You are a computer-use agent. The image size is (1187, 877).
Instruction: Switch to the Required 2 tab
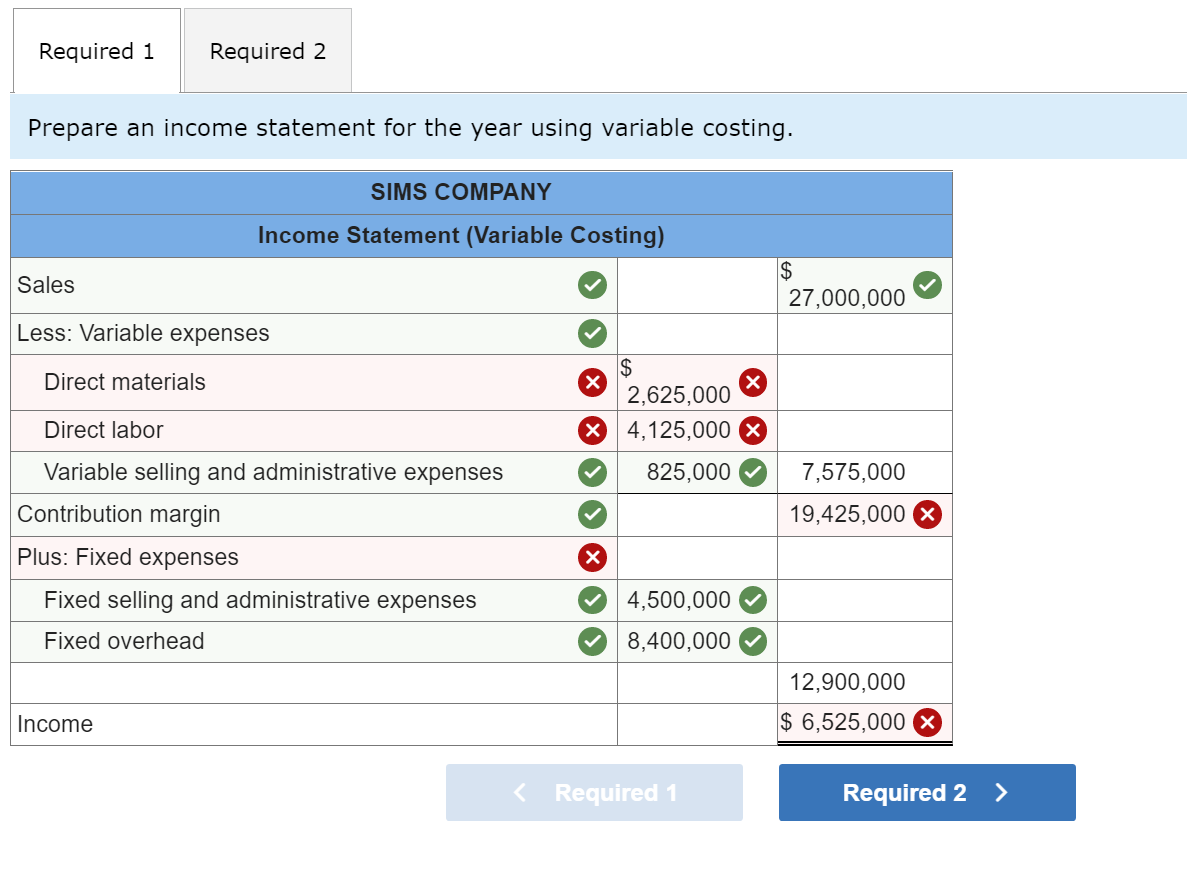[267, 50]
